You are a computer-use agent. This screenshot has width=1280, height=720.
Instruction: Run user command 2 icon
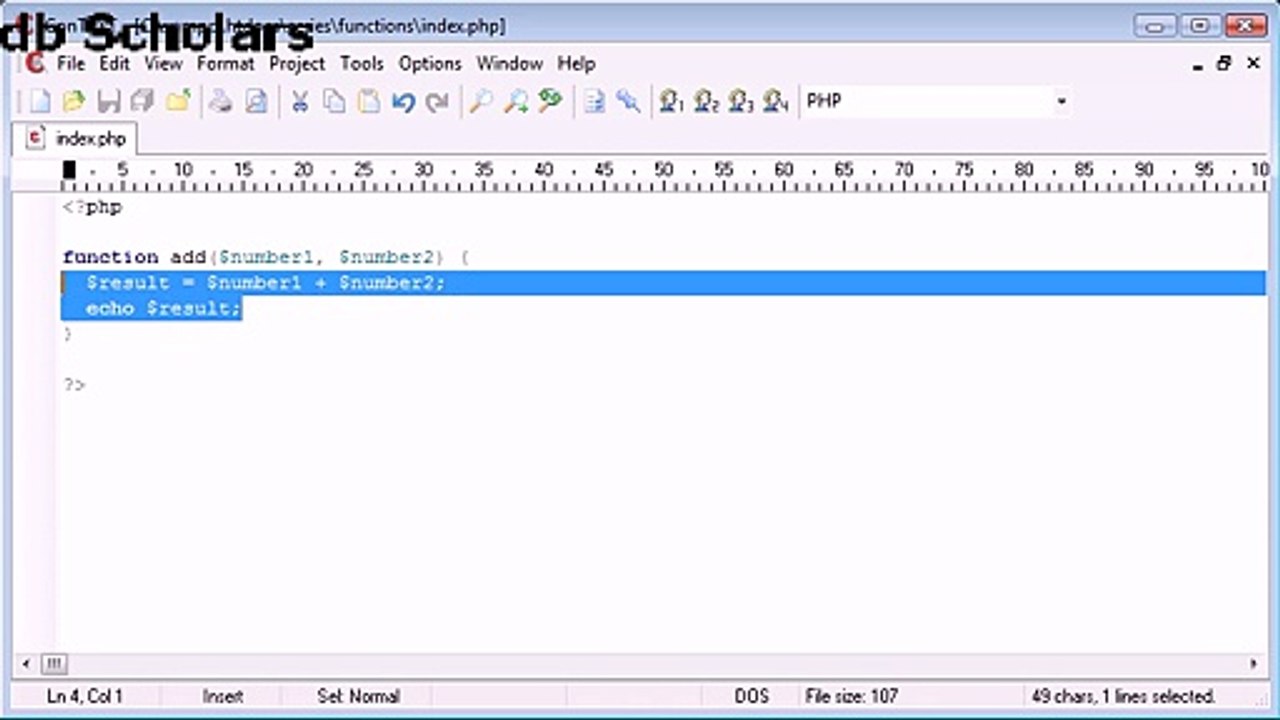coord(707,101)
